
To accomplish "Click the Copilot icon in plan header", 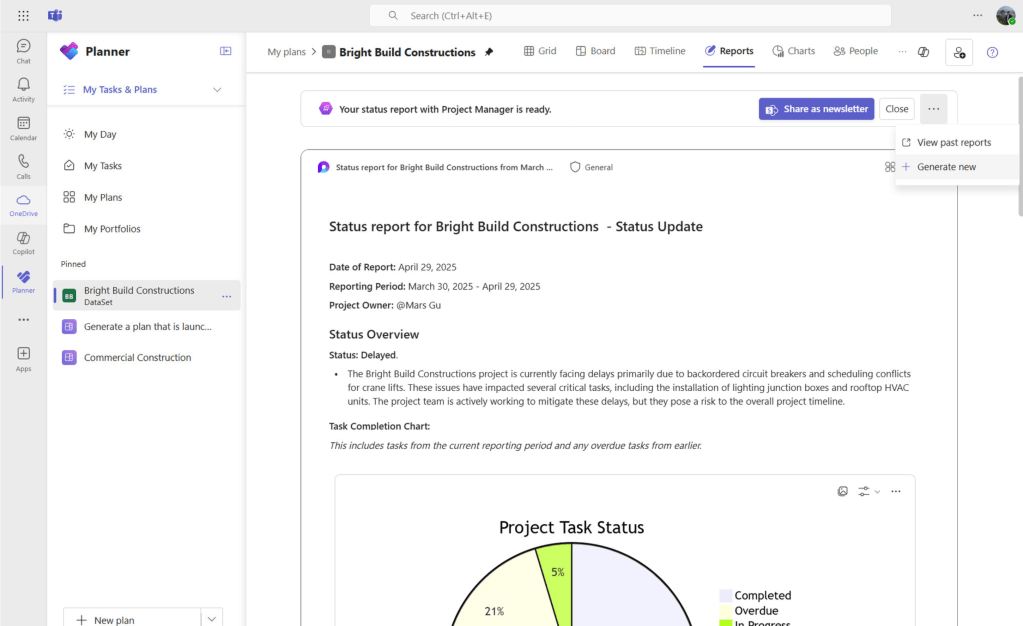I will click(x=923, y=52).
